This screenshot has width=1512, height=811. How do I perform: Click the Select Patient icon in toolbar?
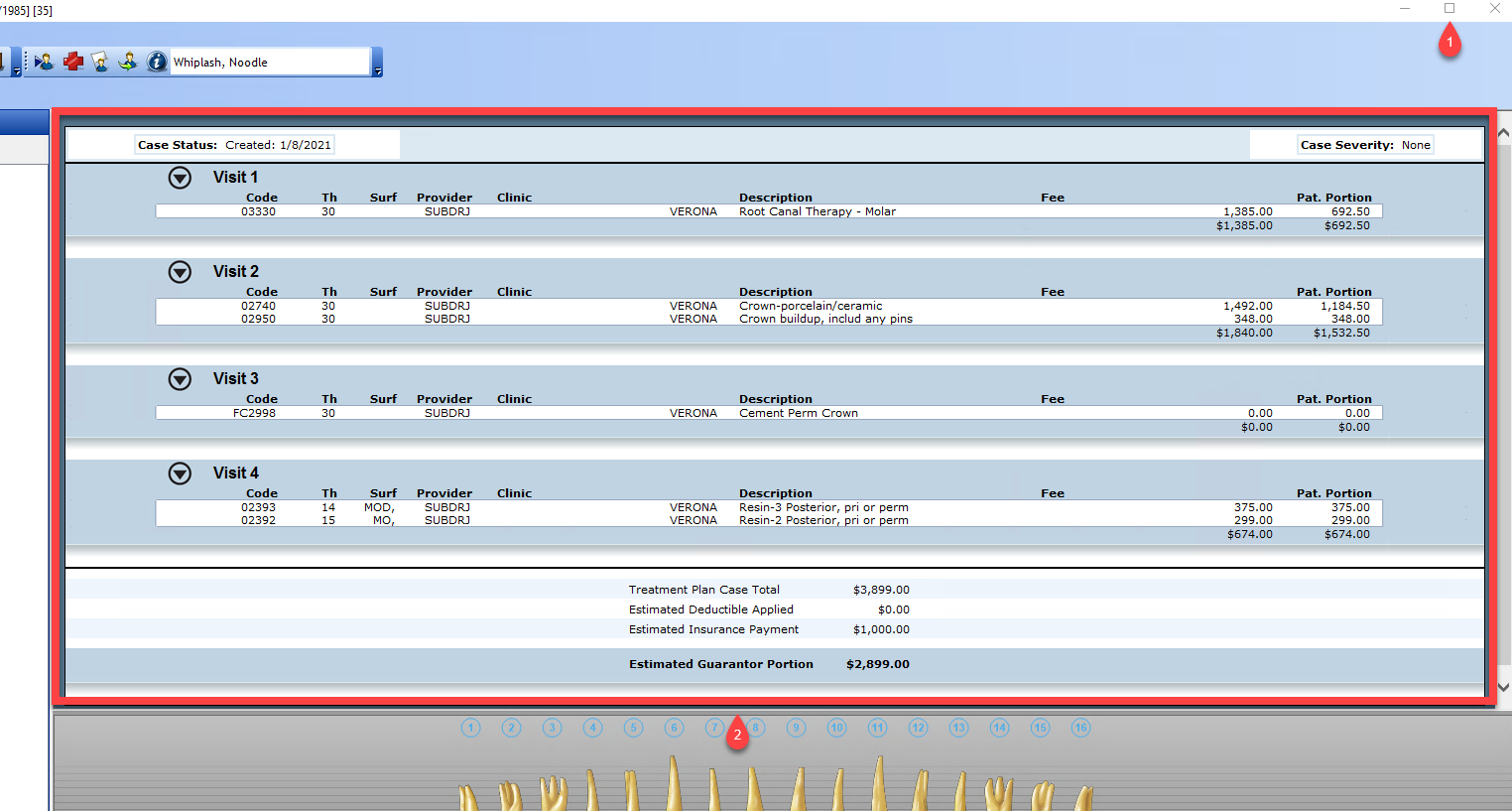(x=45, y=62)
